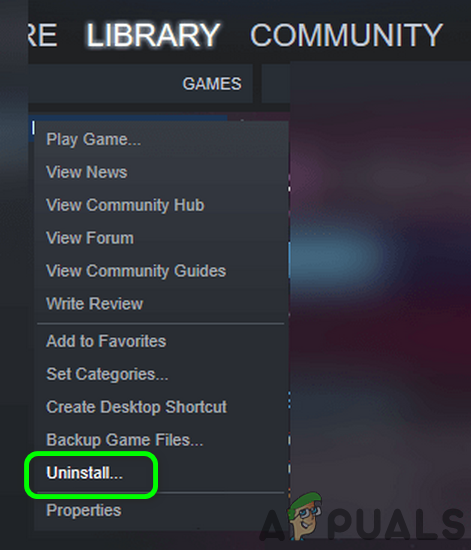Select View Community Guides entry

point(136,271)
